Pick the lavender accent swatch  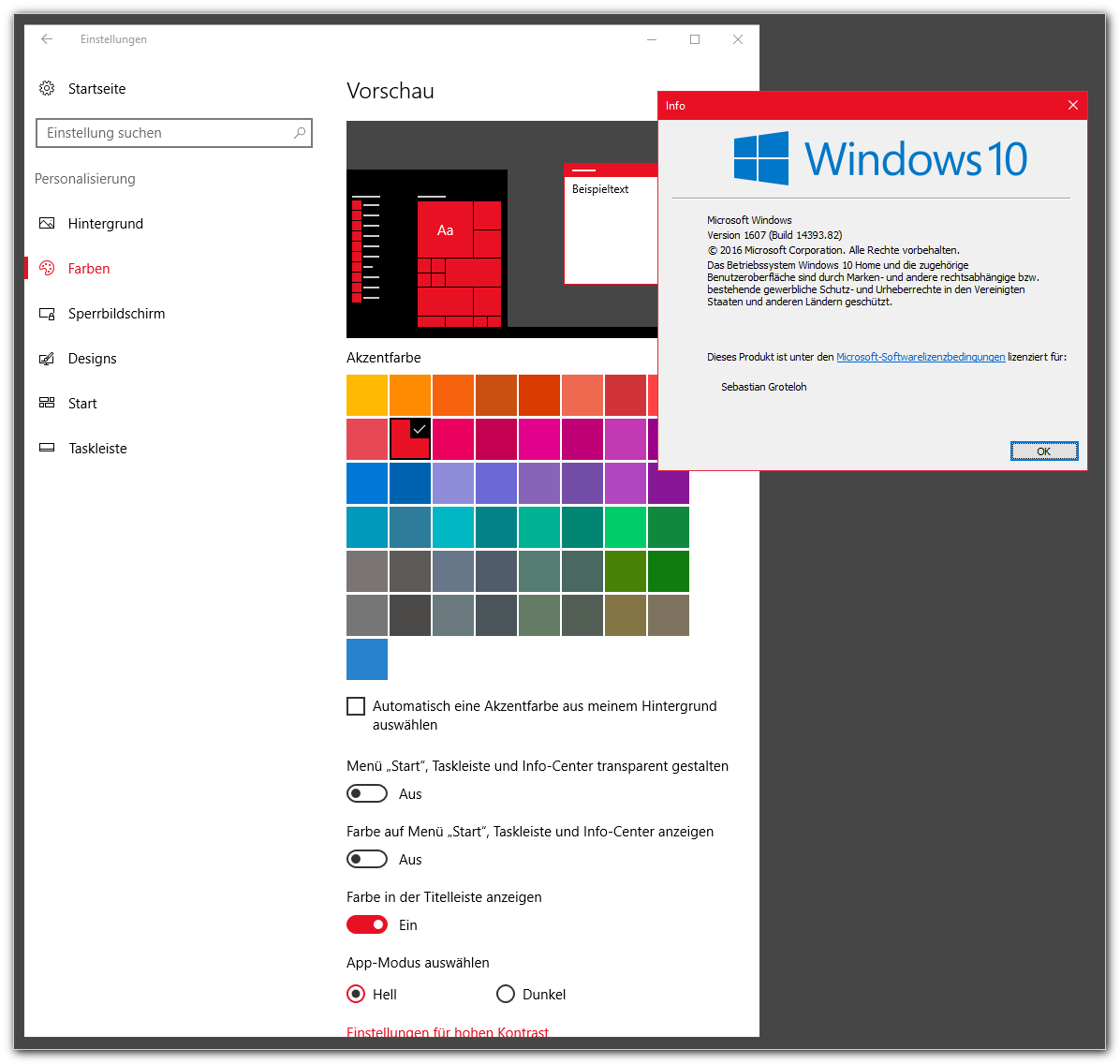click(x=453, y=483)
